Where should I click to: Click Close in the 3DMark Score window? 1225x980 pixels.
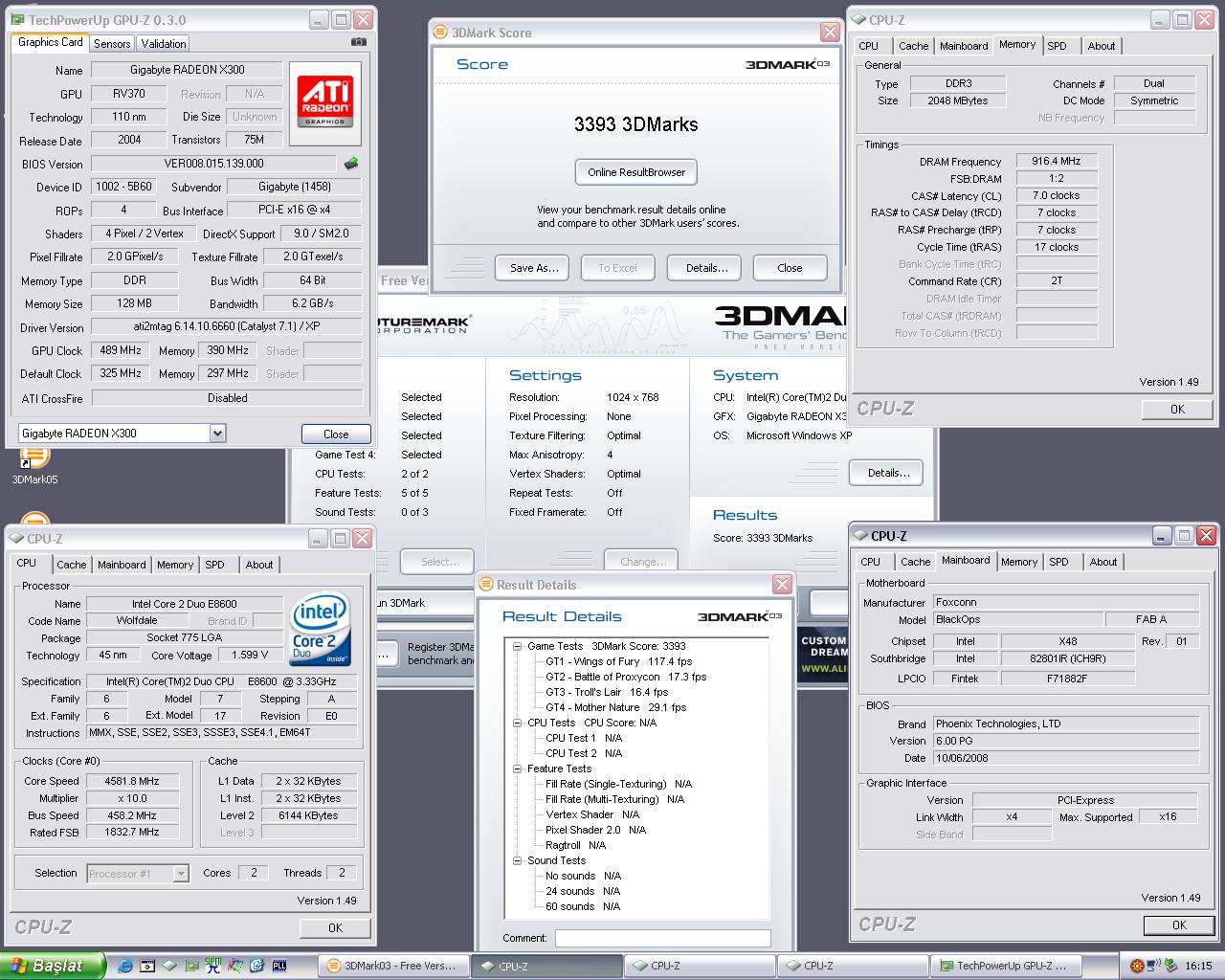tap(790, 268)
